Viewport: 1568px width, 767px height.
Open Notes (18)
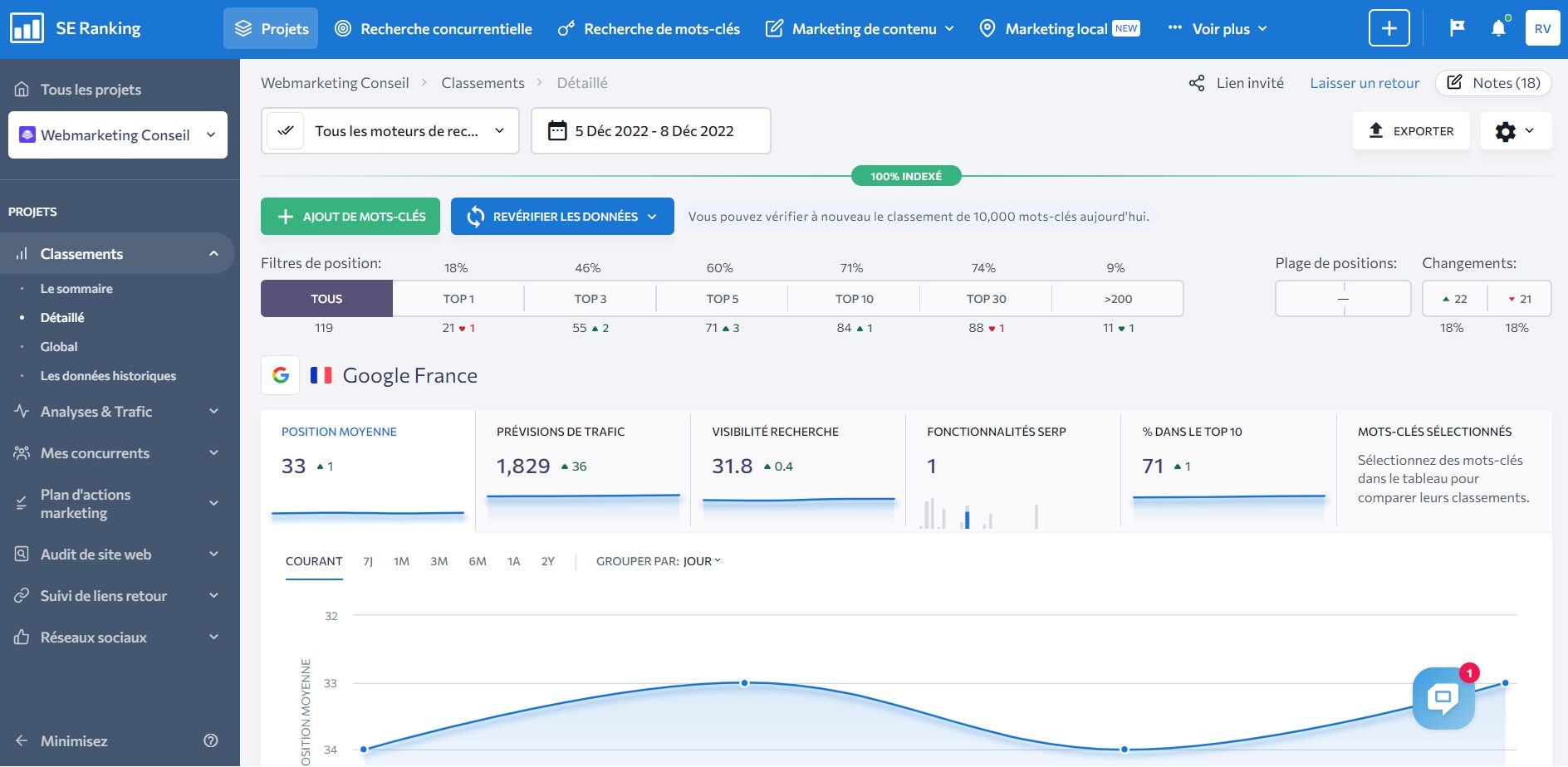tap(1493, 83)
